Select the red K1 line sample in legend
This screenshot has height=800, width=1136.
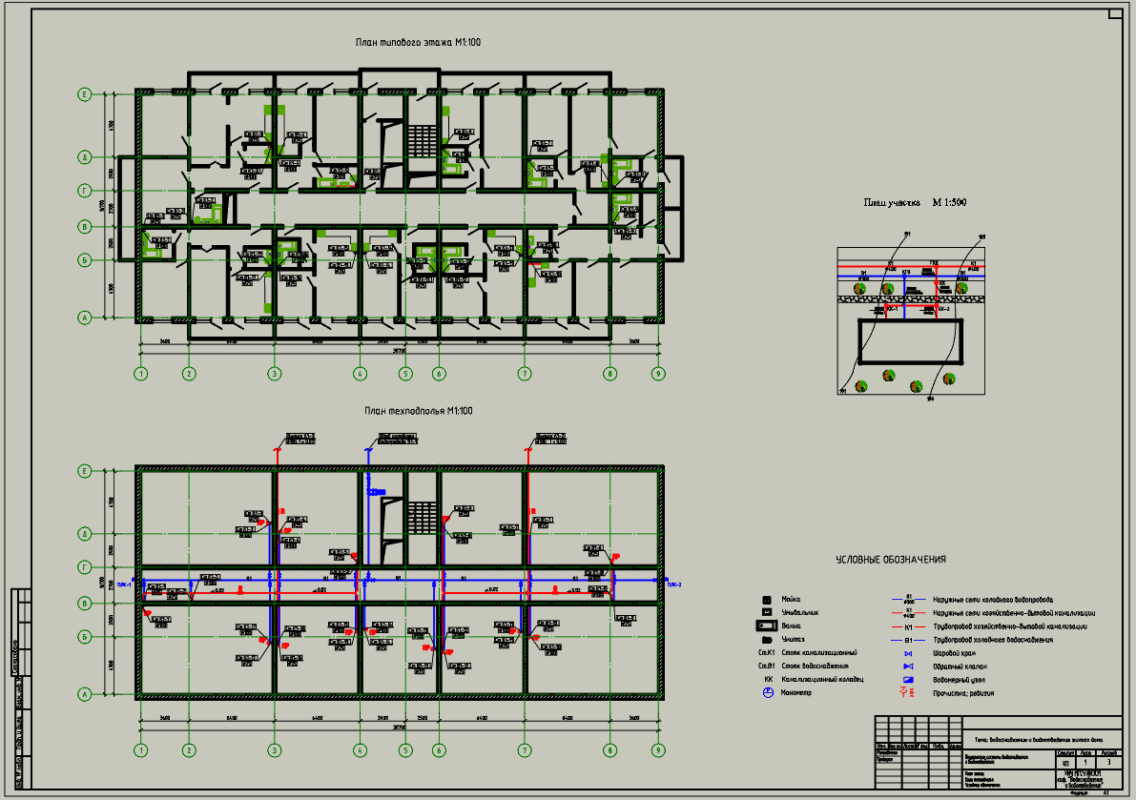coord(908,625)
